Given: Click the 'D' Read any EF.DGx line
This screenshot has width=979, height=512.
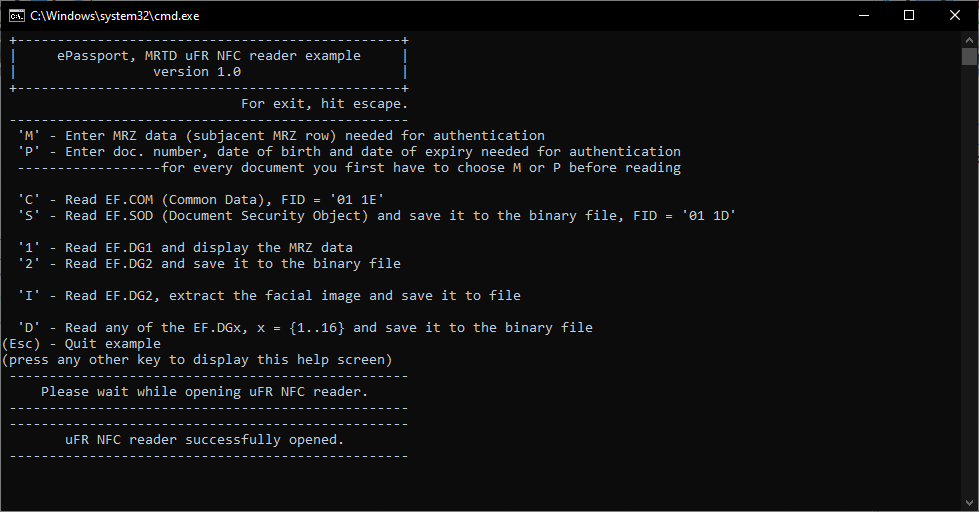Looking at the screenshot, I should click(305, 328).
